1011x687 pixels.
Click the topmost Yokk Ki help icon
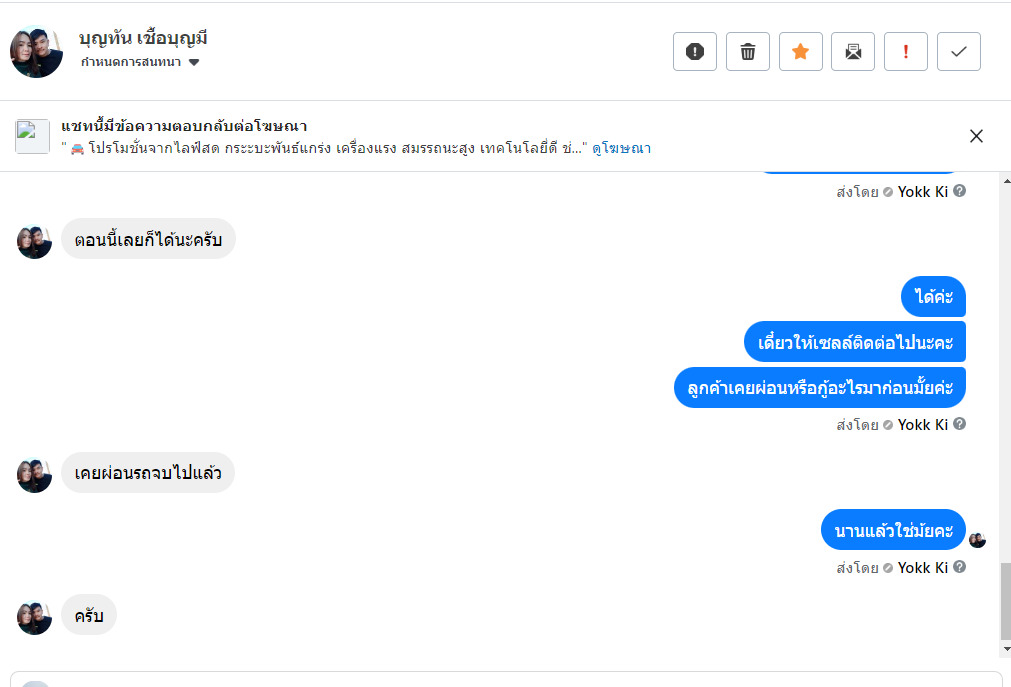(x=959, y=191)
